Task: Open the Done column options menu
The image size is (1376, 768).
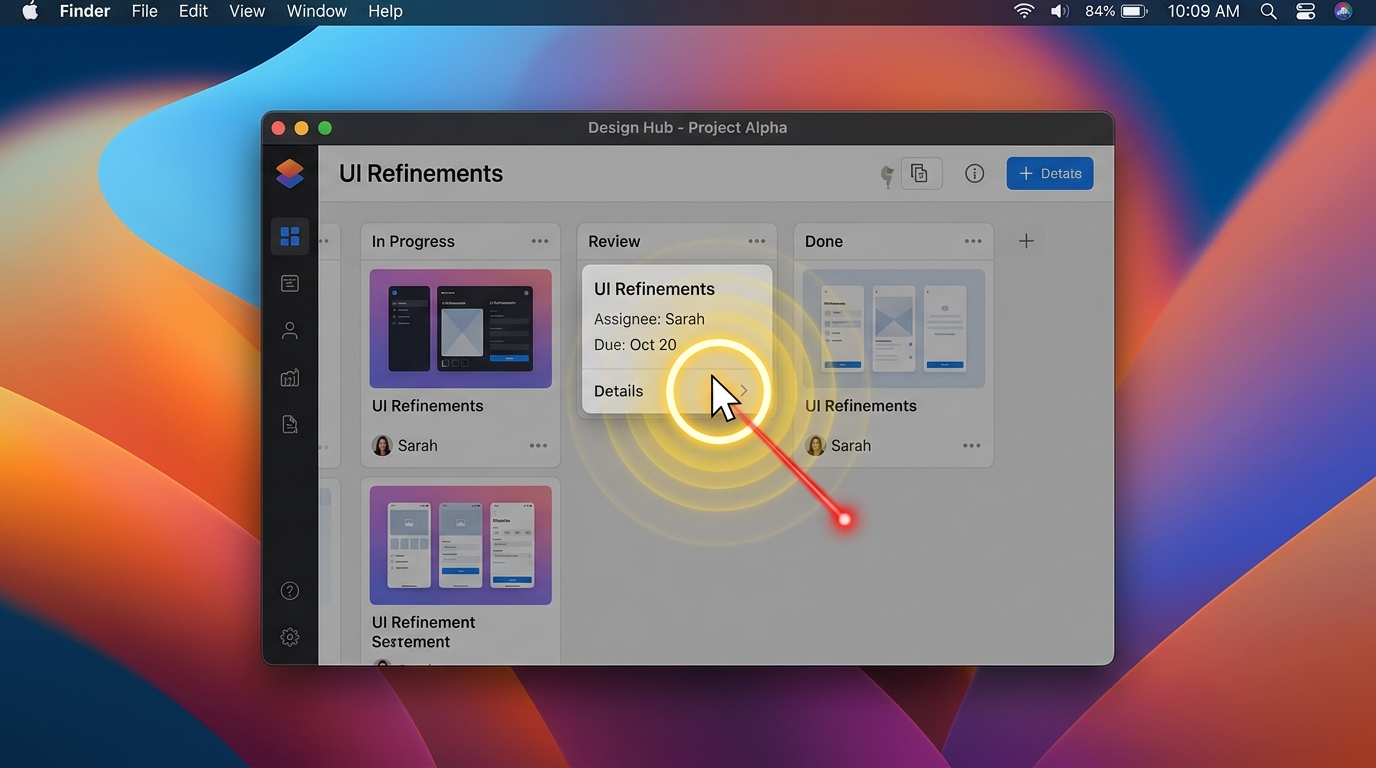Action: 973,241
